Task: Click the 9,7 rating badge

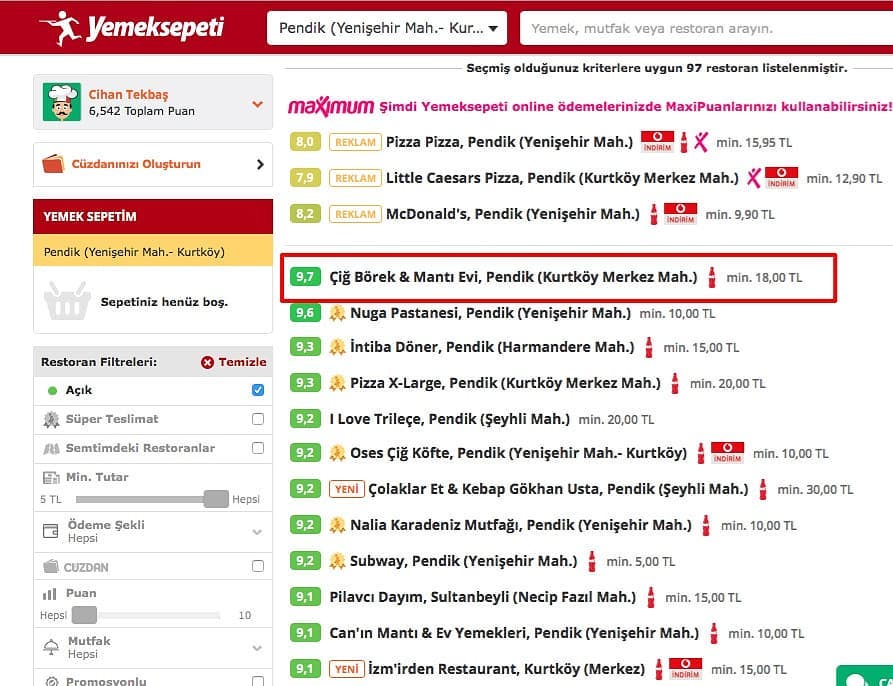Action: (x=305, y=277)
